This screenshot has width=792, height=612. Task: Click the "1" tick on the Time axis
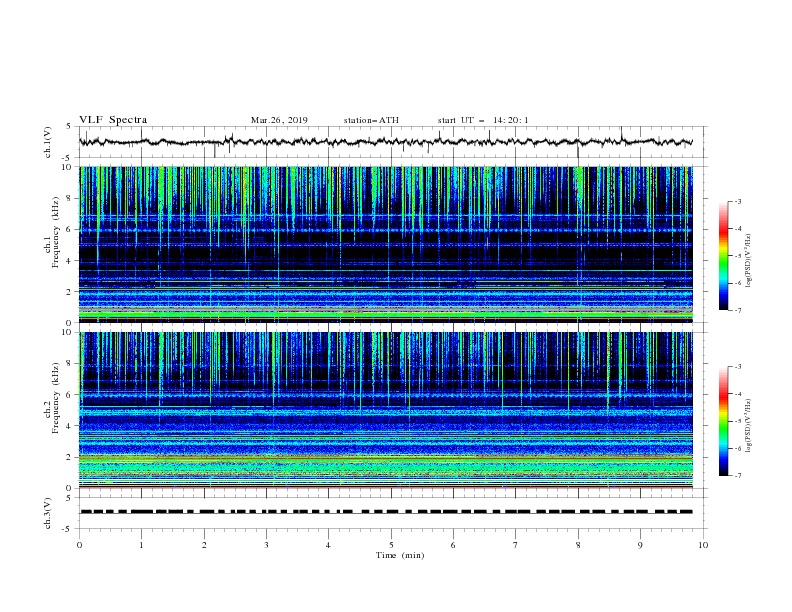pyautogui.click(x=141, y=545)
